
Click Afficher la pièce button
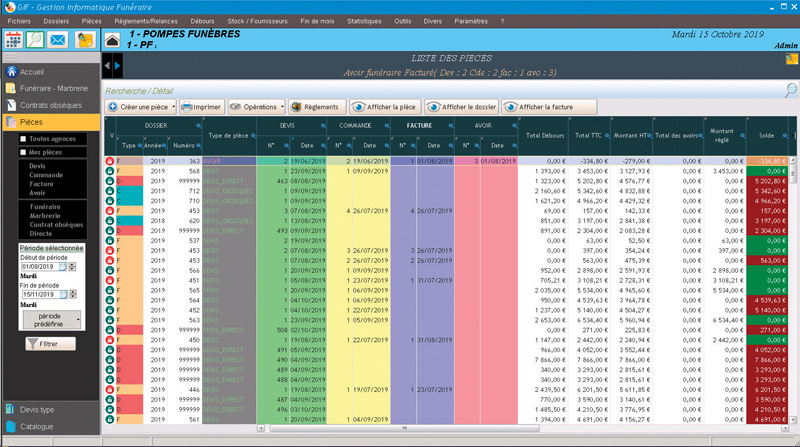385,107
